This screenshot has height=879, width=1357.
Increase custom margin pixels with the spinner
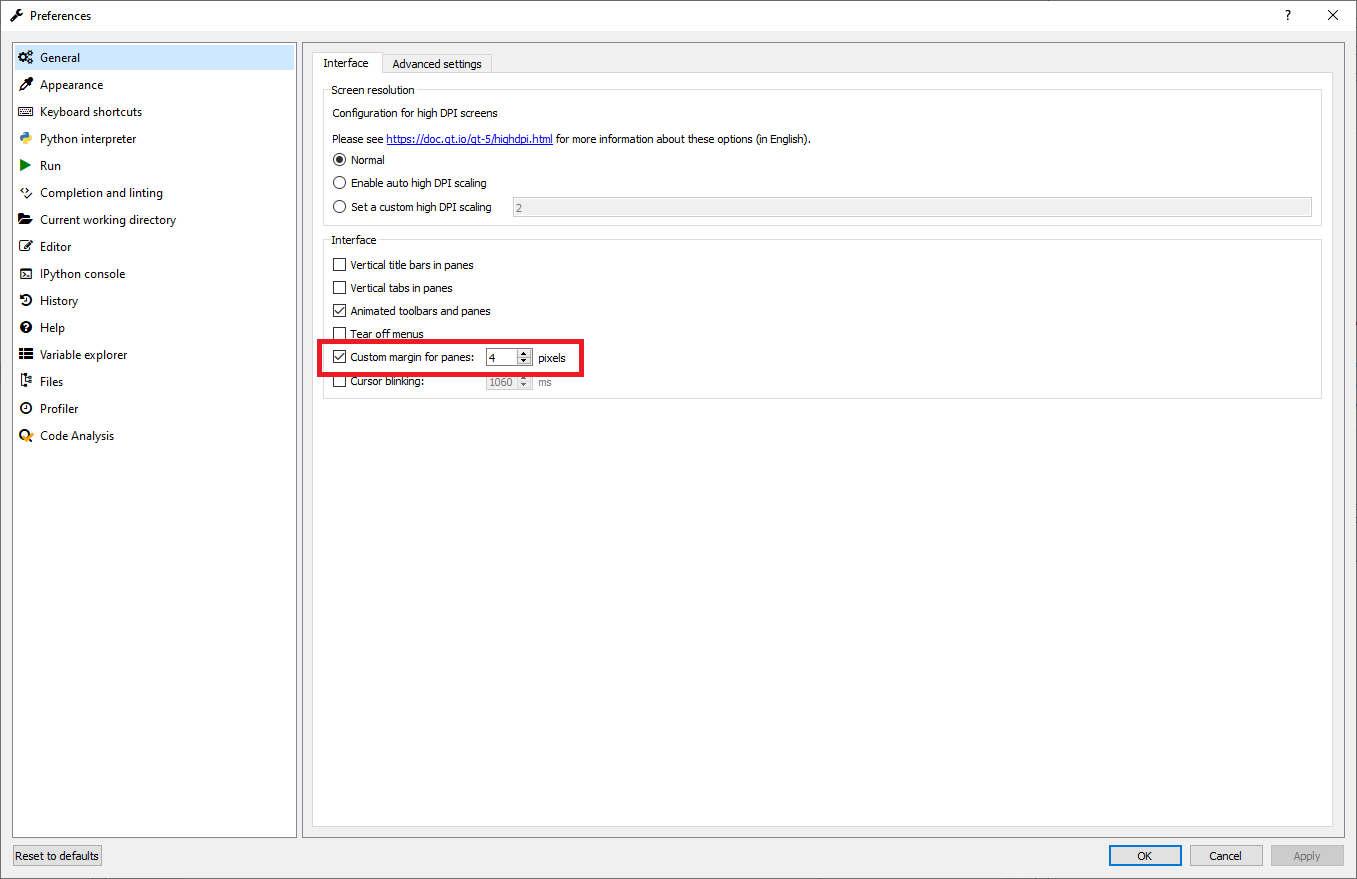524,353
